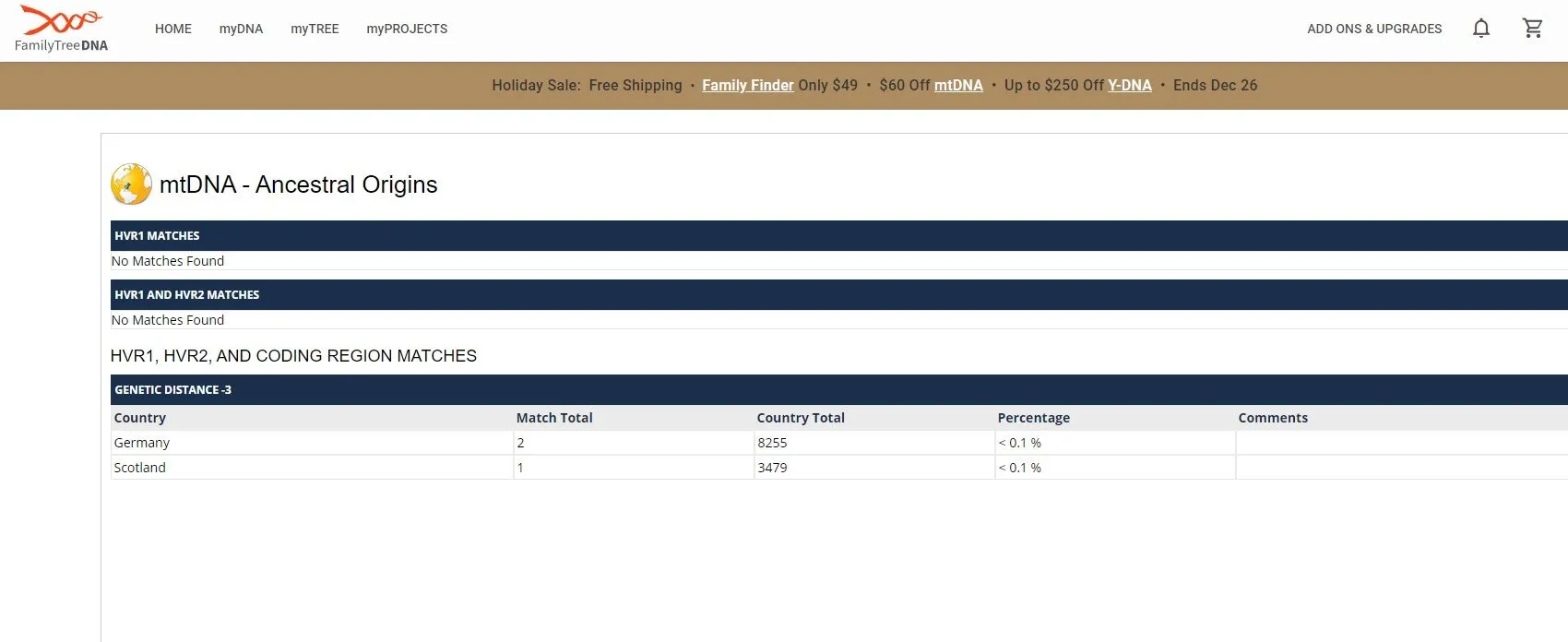This screenshot has width=1568, height=642.
Task: Click the FamilyTreeDNA logo
Action: coord(61,29)
